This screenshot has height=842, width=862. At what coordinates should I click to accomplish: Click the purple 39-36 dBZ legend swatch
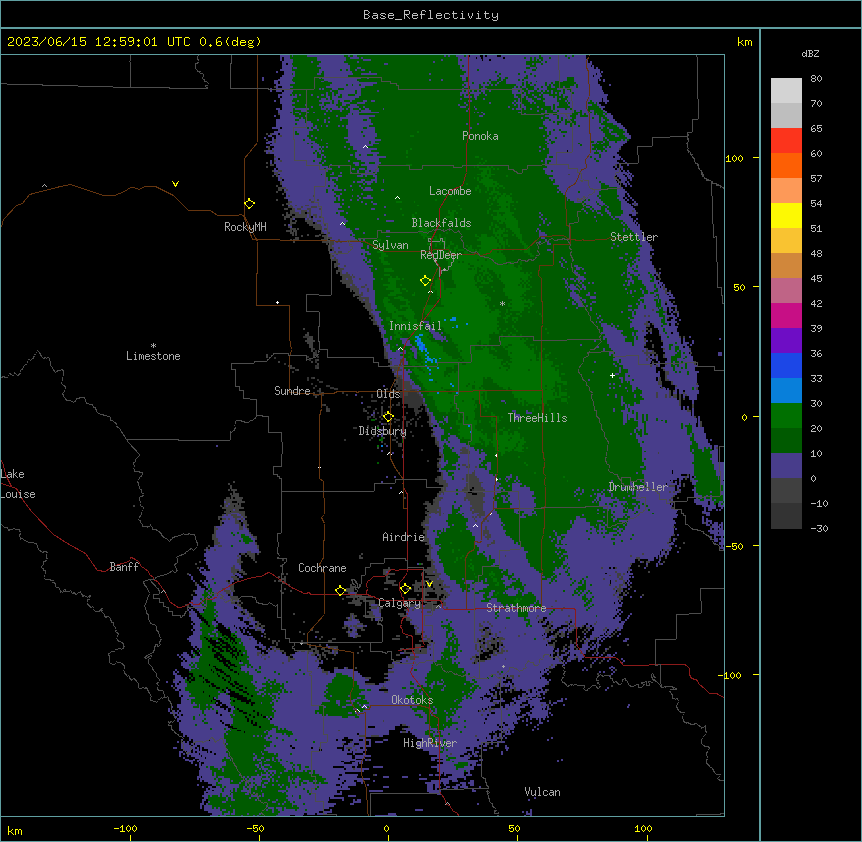786,341
